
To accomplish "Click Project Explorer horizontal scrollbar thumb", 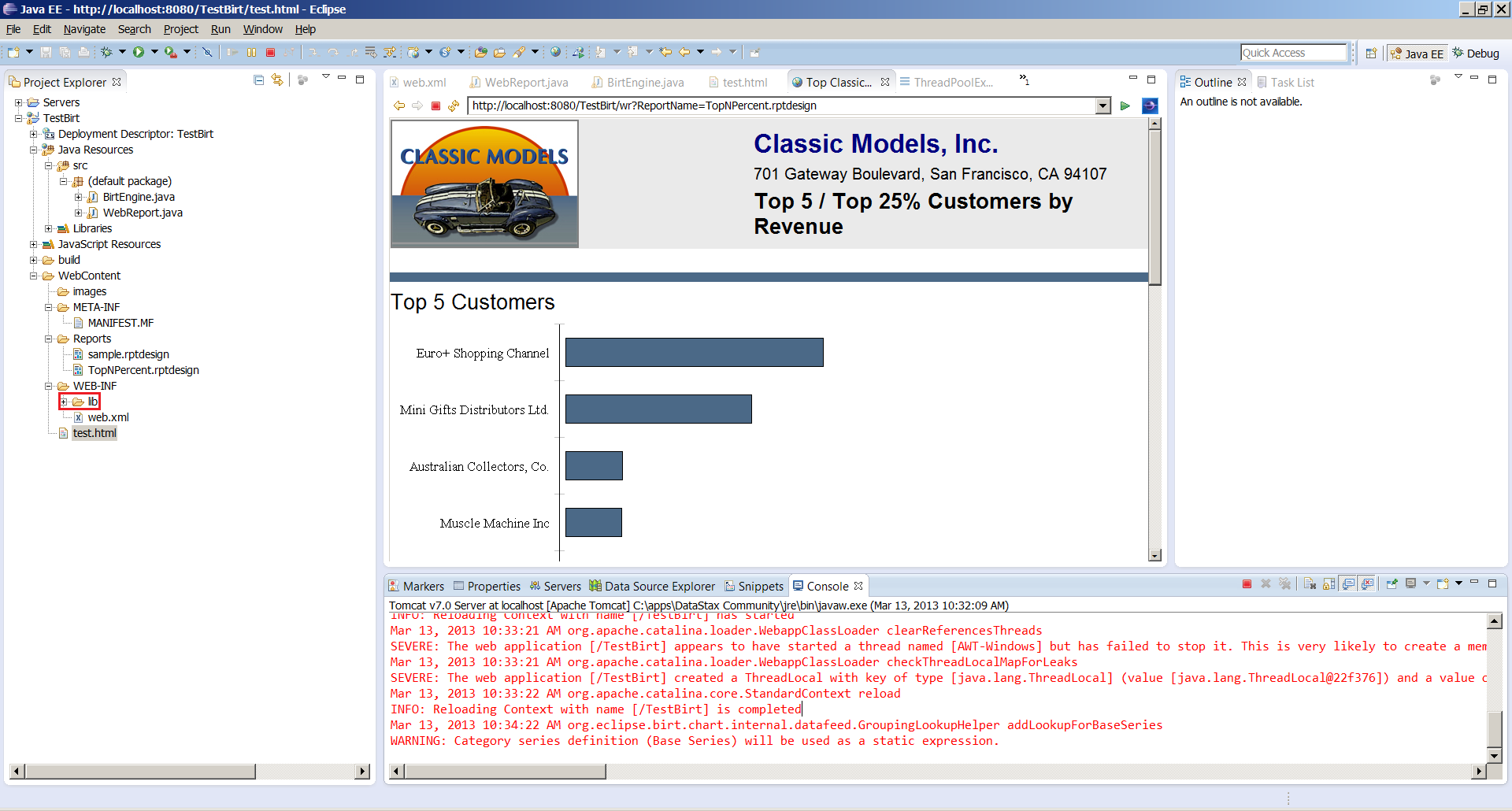I will coord(140,772).
